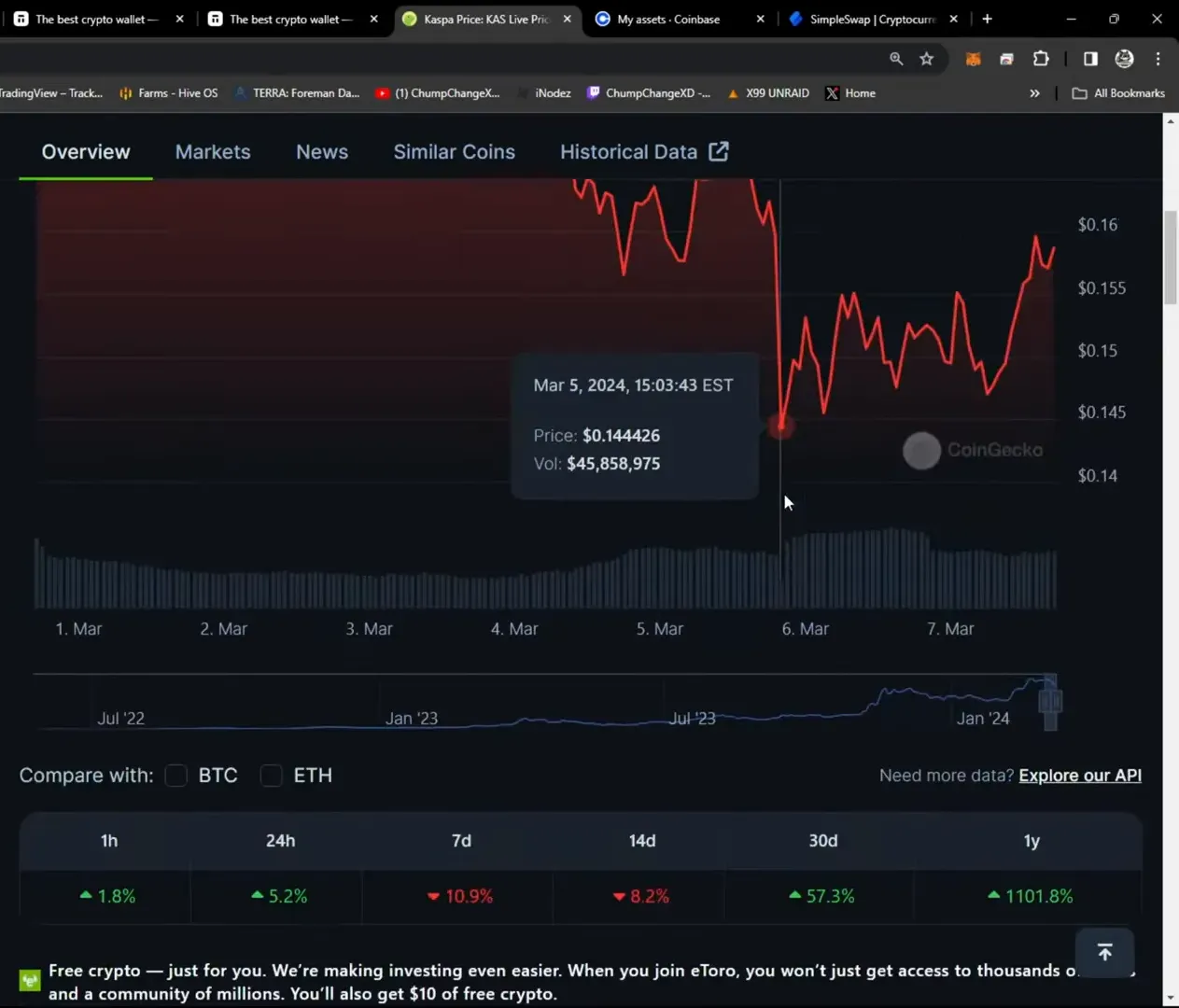Select the News tab
Screen dimensions: 1179x1008
[x=322, y=152]
